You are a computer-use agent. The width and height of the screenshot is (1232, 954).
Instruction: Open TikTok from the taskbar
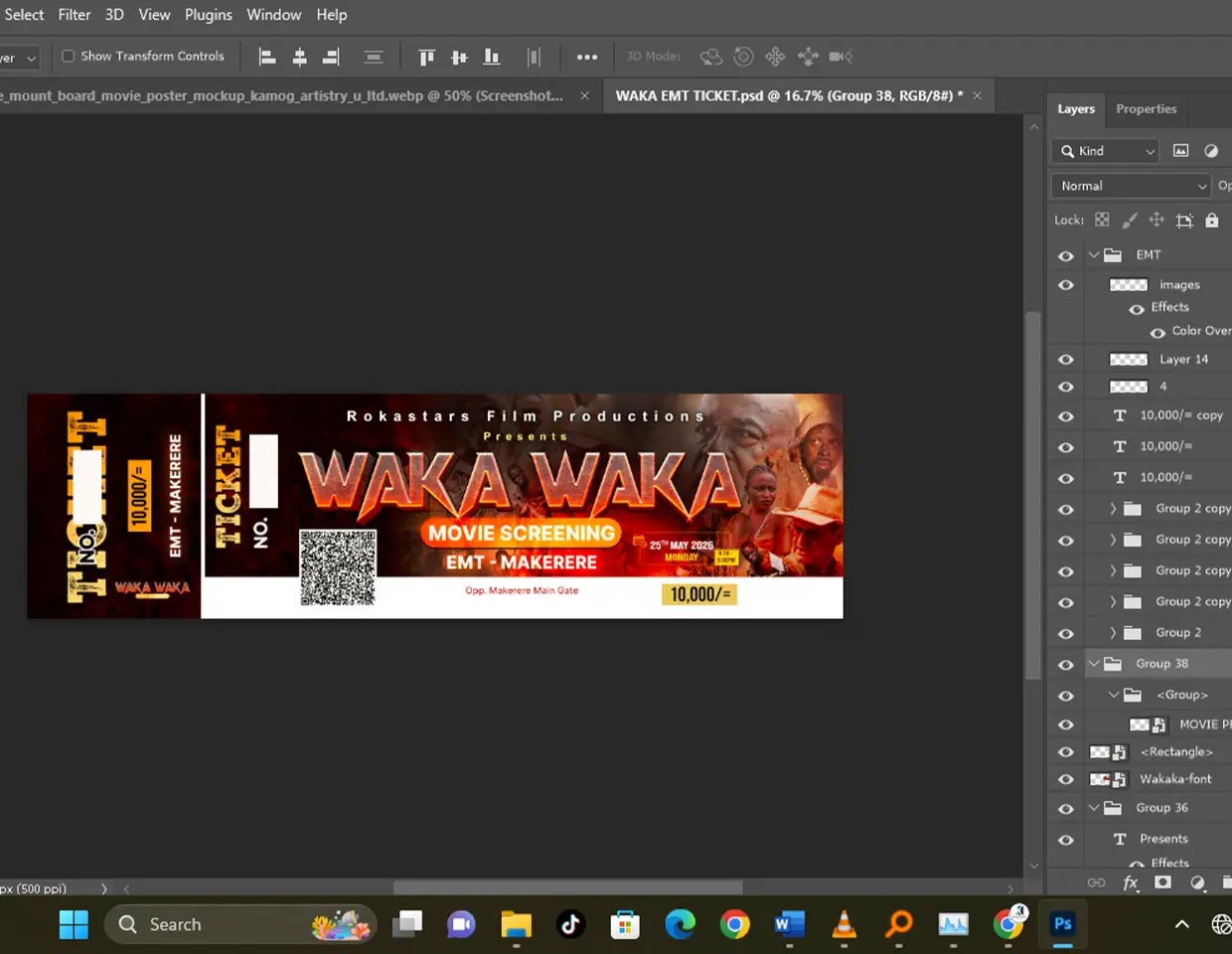(x=570, y=924)
